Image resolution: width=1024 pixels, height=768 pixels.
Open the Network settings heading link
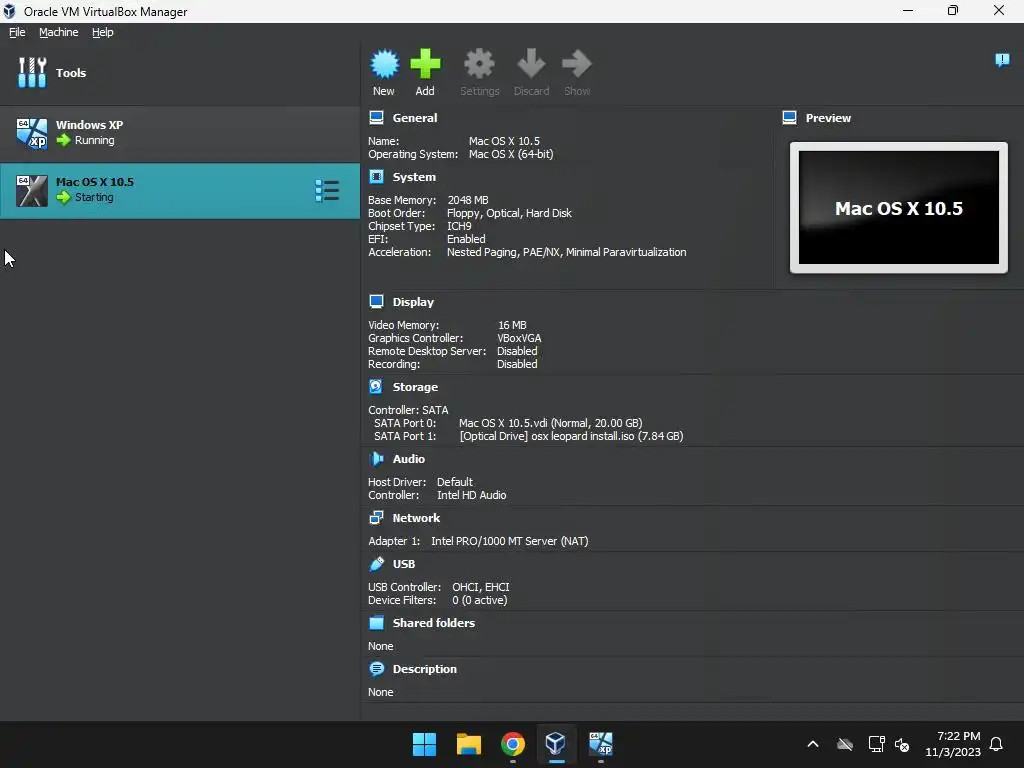pyautogui.click(x=416, y=518)
